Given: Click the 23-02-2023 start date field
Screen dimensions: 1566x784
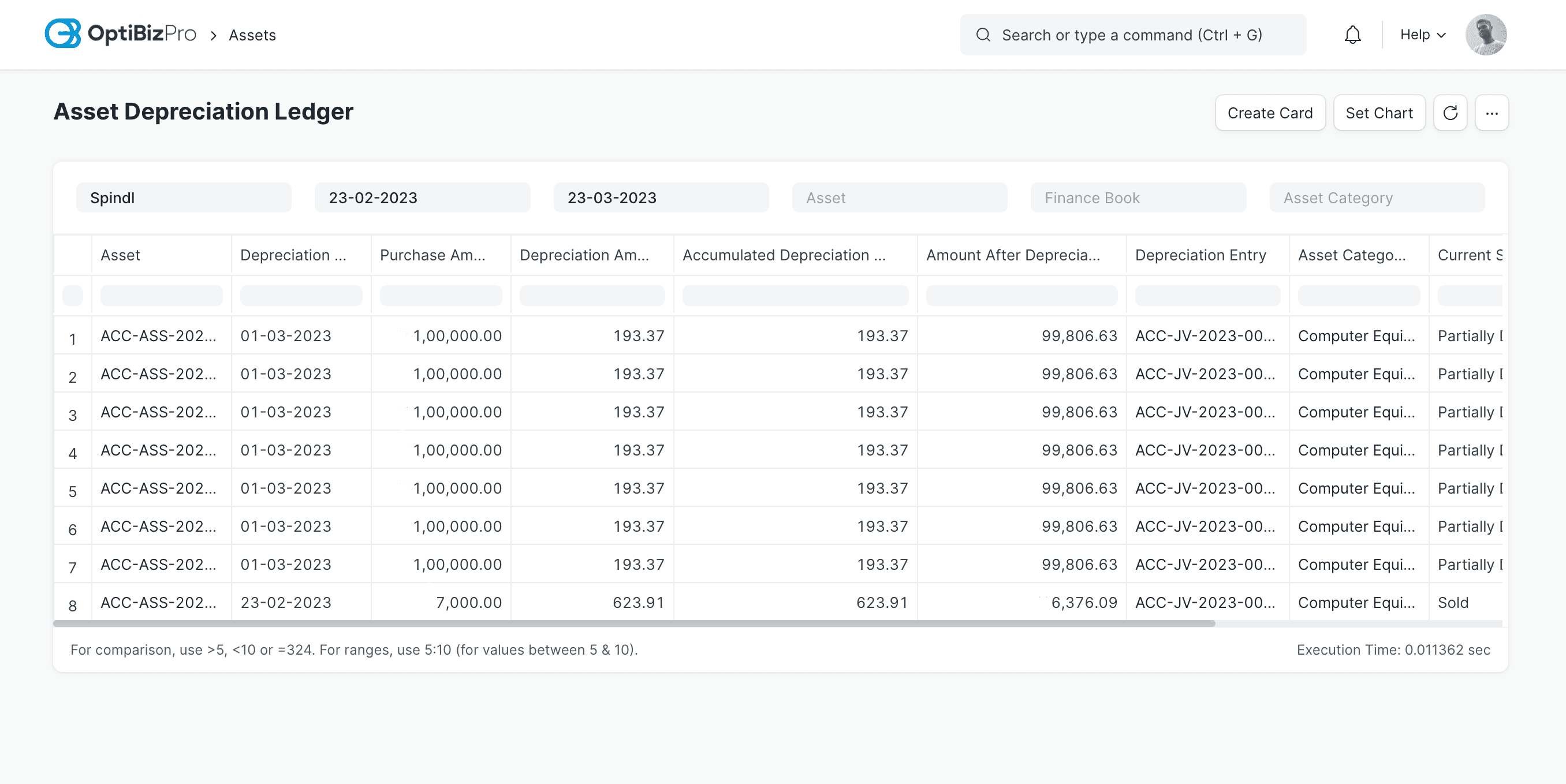Looking at the screenshot, I should [x=422, y=197].
